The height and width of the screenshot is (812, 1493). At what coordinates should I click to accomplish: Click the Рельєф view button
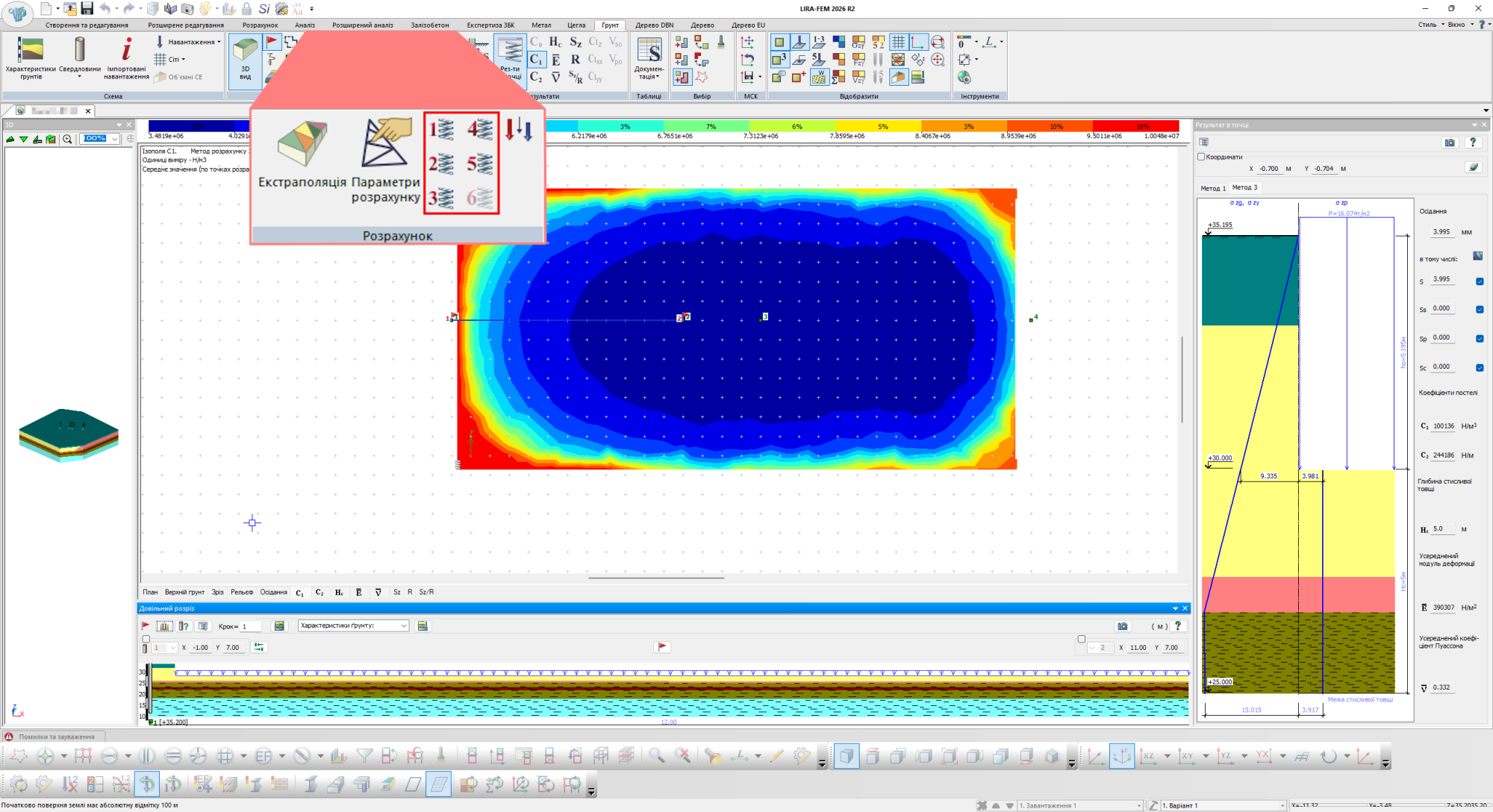242,592
